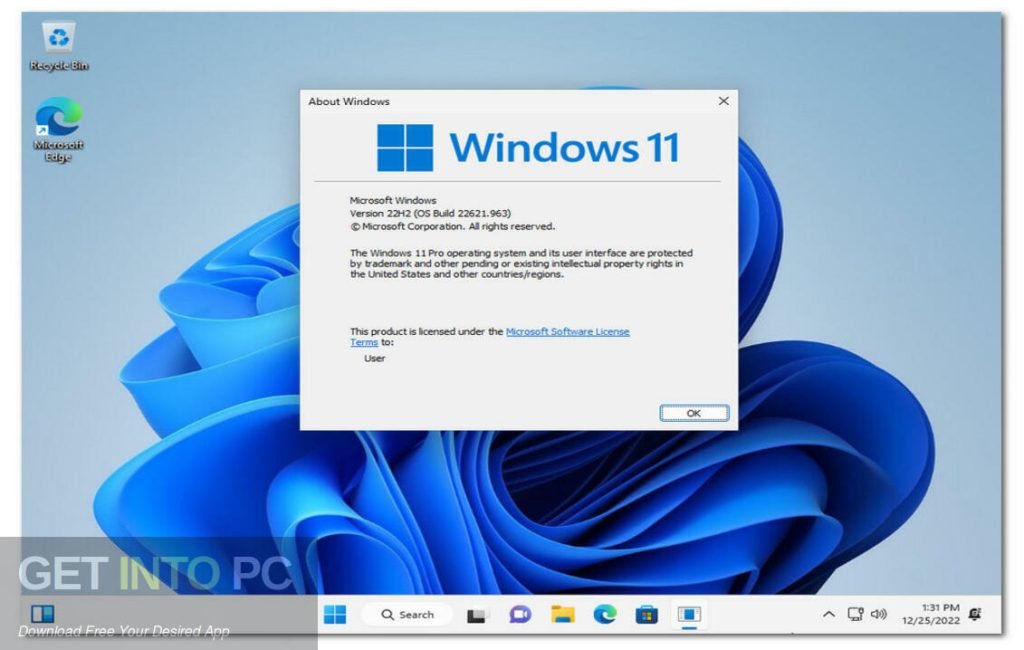Launch Microsoft Edge desktop shortcut
This screenshot has width=1024, height=650.
[58, 125]
